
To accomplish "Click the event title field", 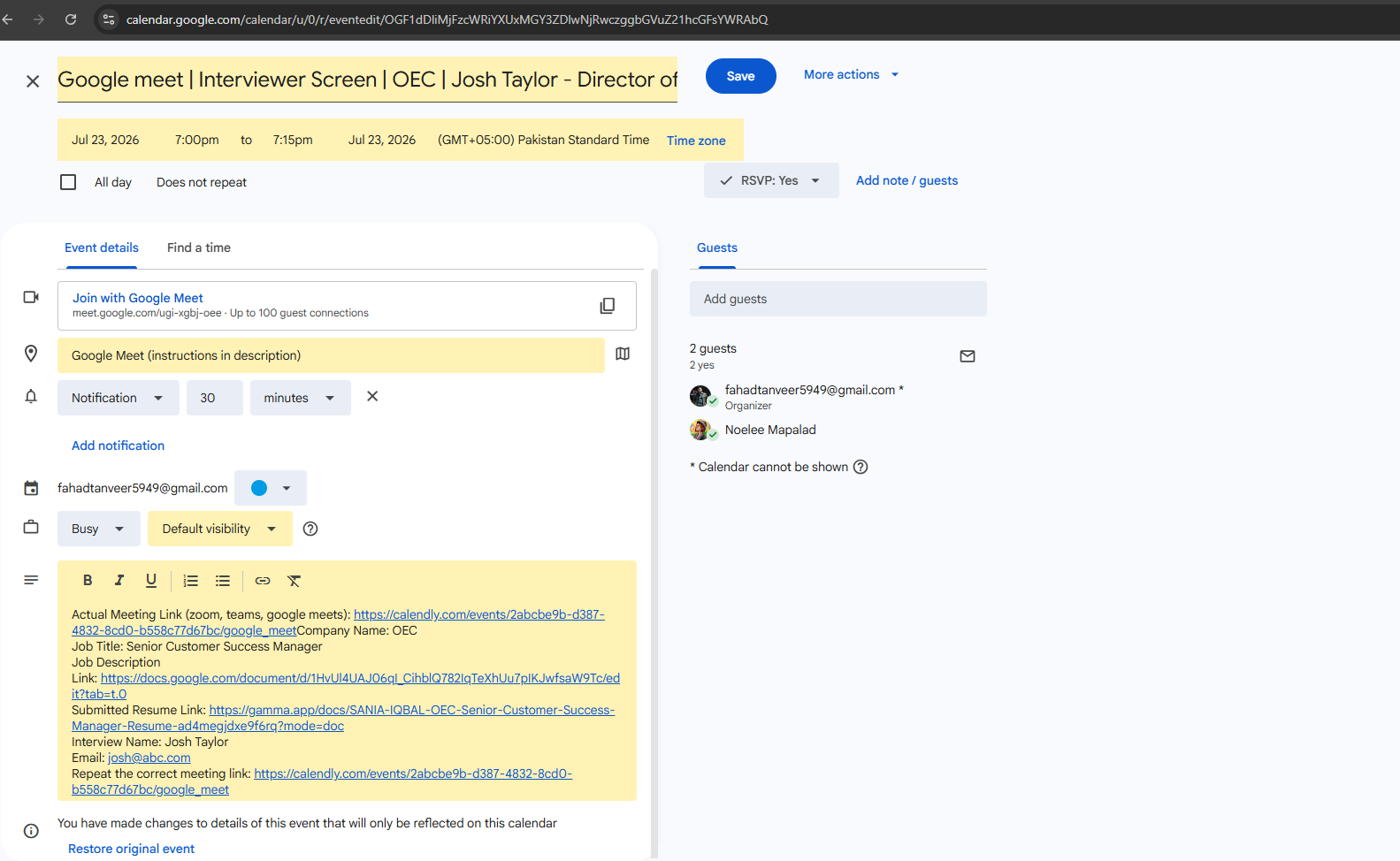I will click(x=367, y=80).
